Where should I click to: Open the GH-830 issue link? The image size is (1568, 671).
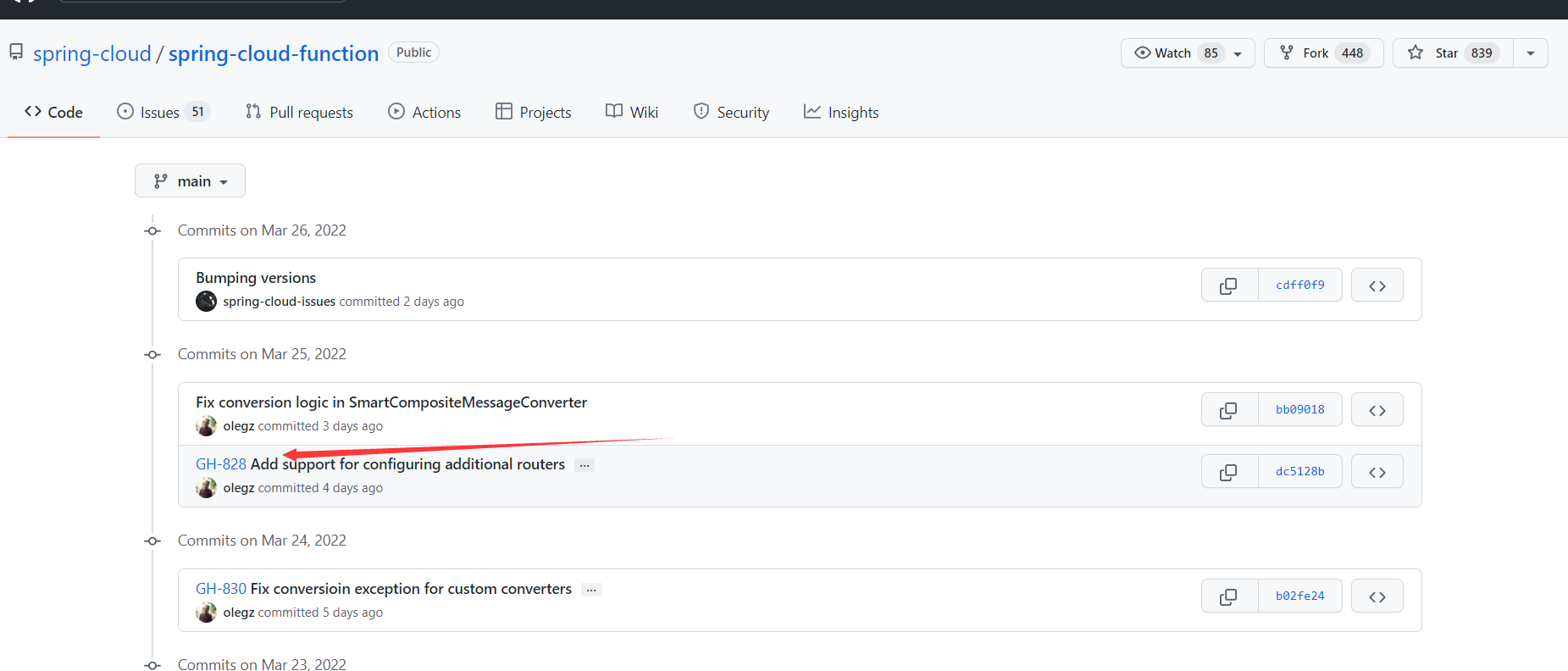pyautogui.click(x=221, y=589)
